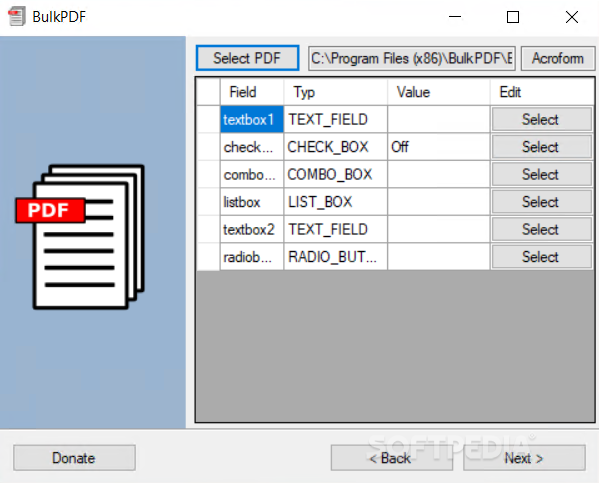Select the textbox1 field cell
The image size is (599, 483).
pyautogui.click(x=252, y=120)
